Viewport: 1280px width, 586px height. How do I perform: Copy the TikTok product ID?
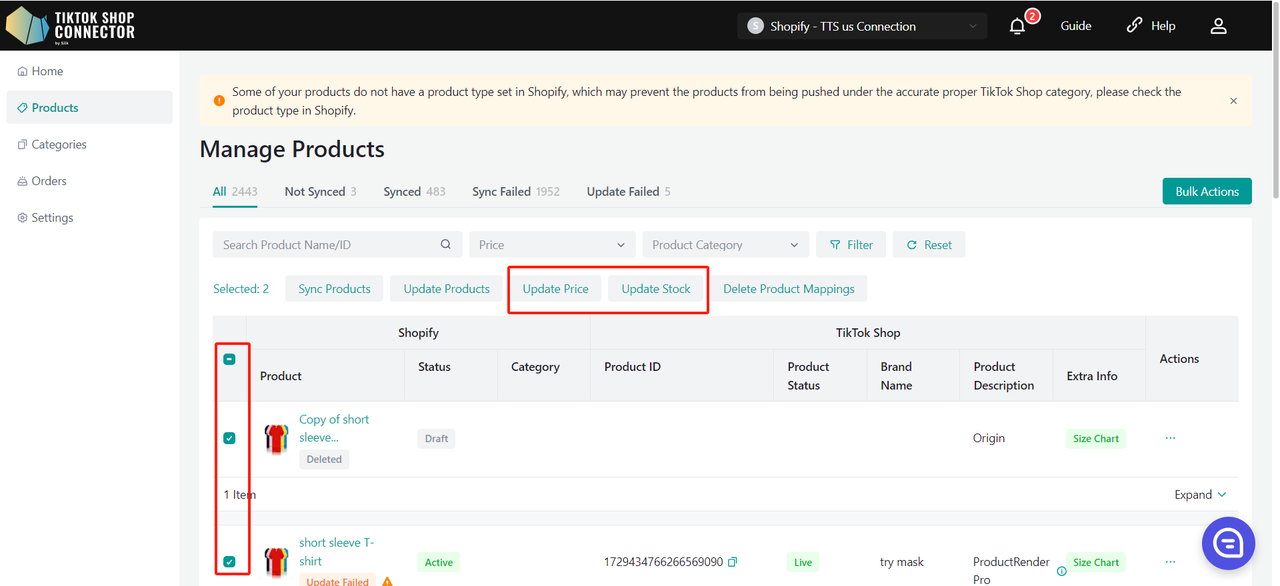[x=733, y=562]
